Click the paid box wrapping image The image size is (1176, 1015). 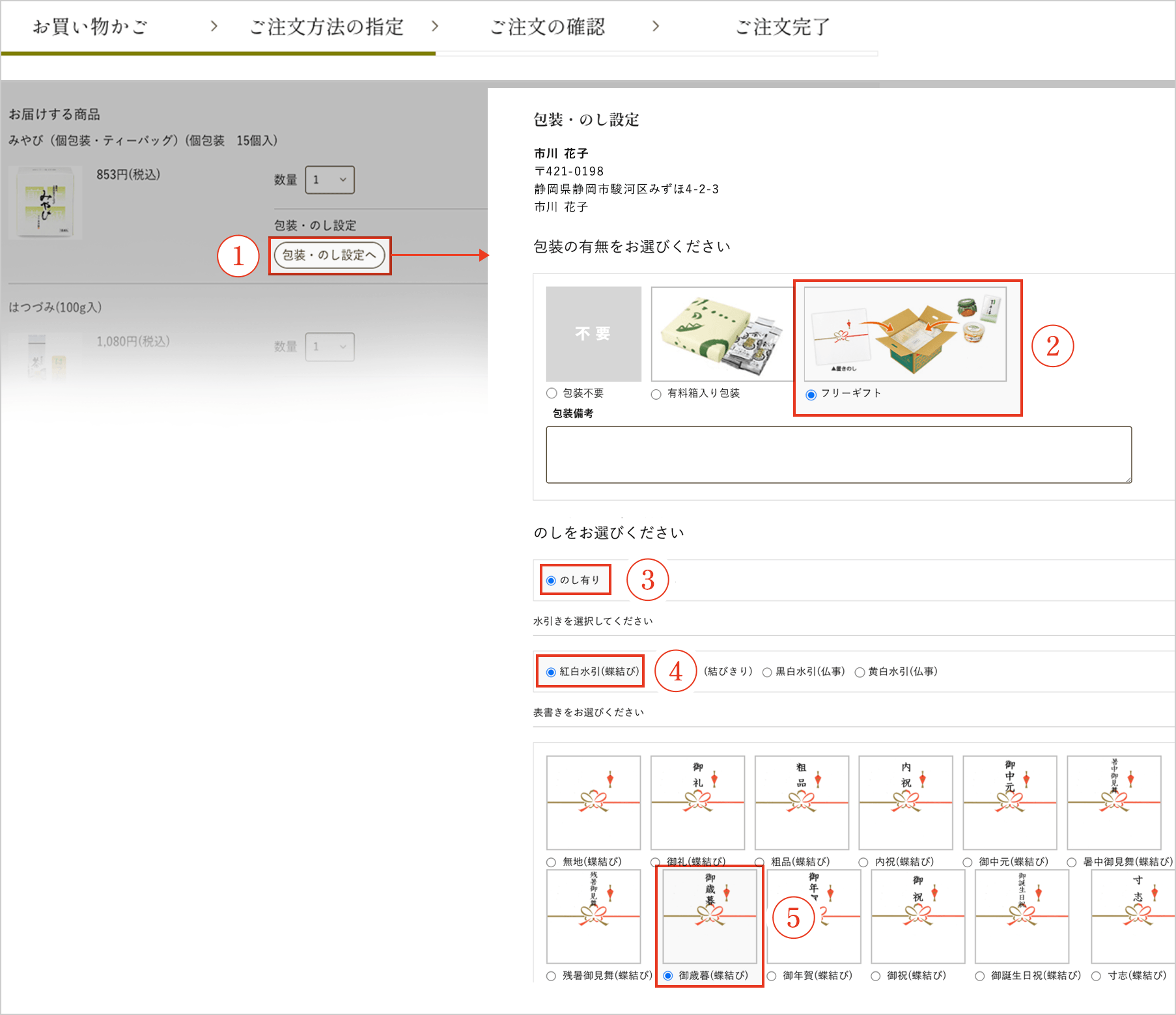point(721,334)
